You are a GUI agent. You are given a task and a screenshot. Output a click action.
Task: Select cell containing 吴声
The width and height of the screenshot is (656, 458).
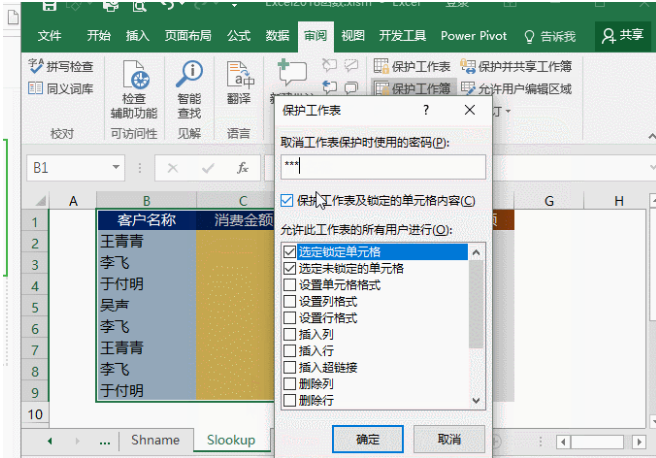point(146,305)
